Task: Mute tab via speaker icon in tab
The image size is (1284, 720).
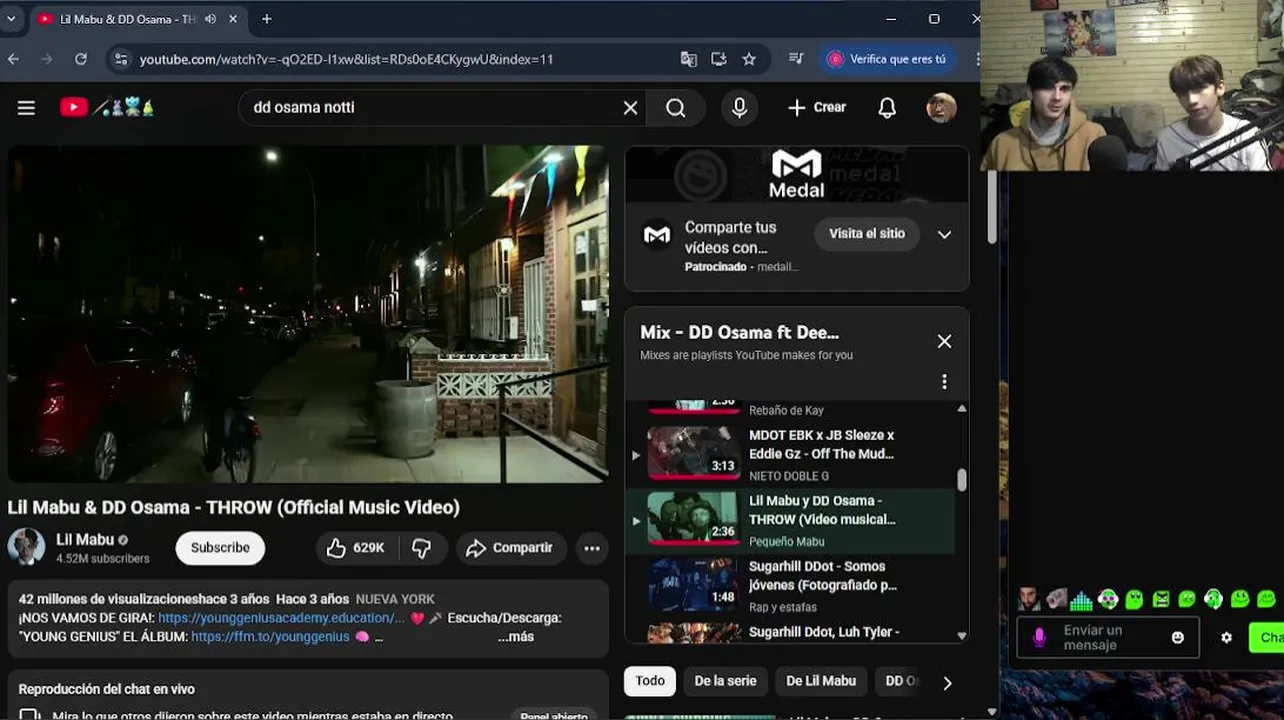Action: pos(210,19)
